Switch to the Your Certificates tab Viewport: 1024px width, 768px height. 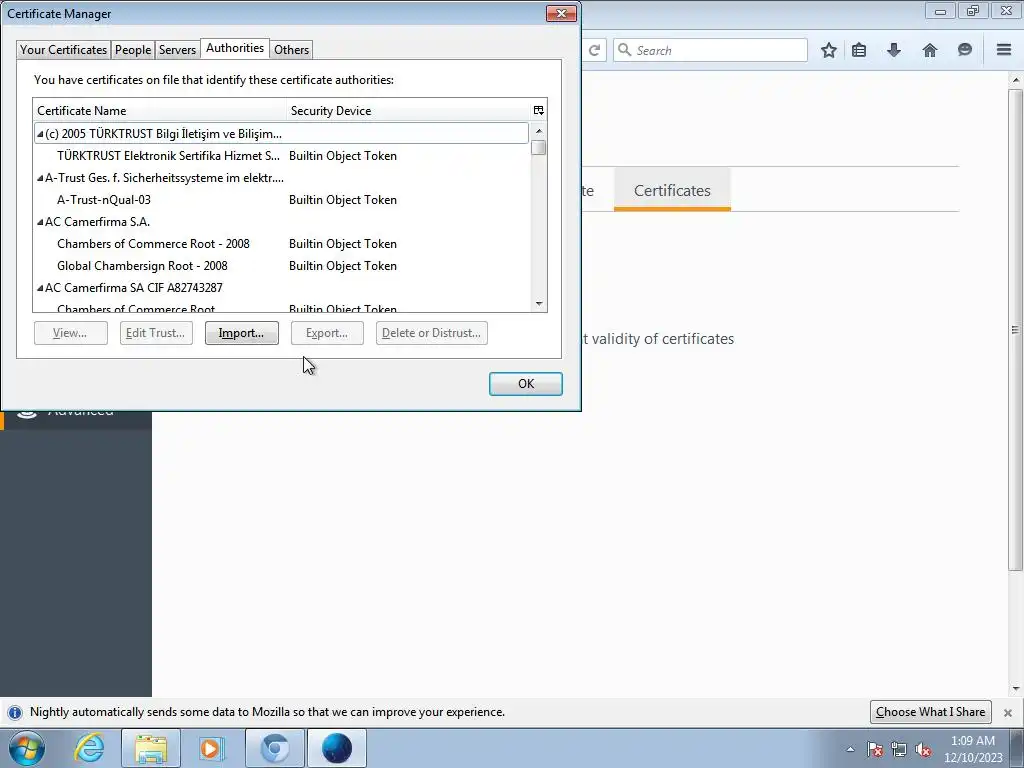(x=63, y=50)
